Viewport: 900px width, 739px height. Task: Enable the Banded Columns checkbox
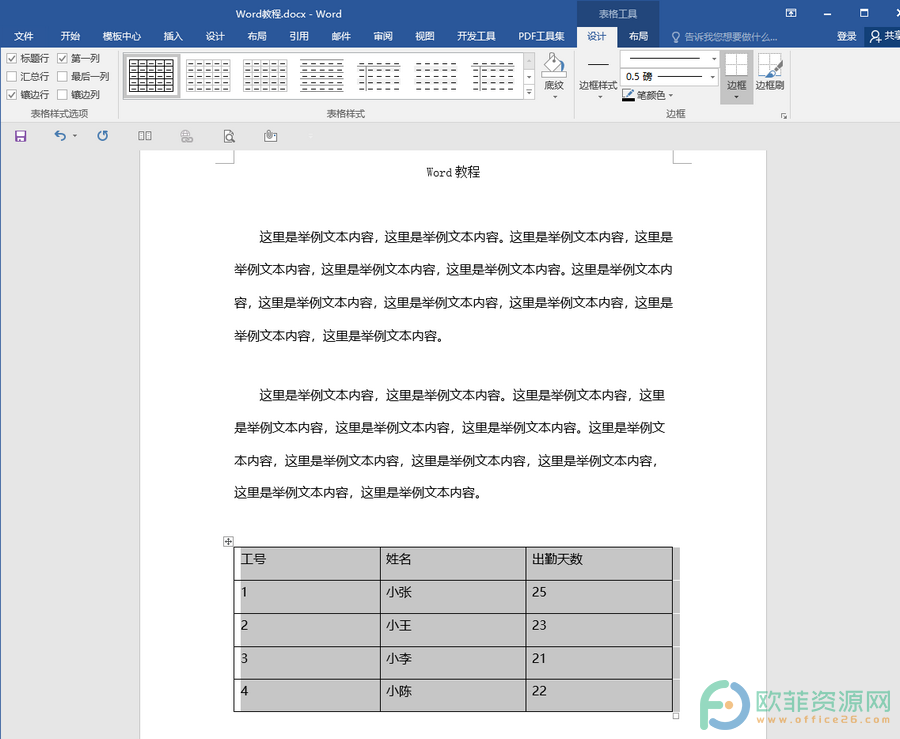coord(62,95)
